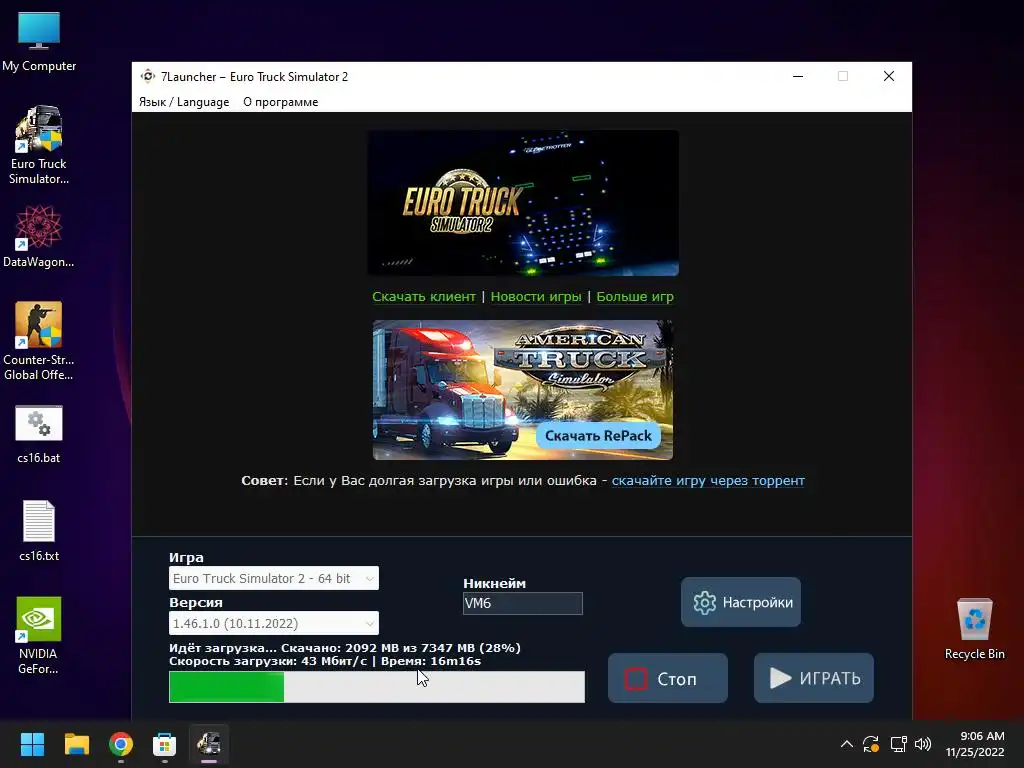Open Google Chrome from the taskbar
Viewport: 1024px width, 768px height.
point(121,744)
